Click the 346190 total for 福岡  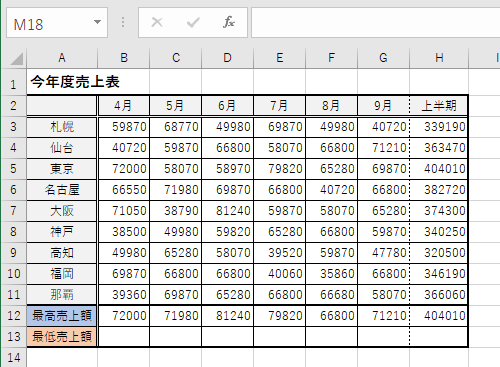tap(439, 274)
